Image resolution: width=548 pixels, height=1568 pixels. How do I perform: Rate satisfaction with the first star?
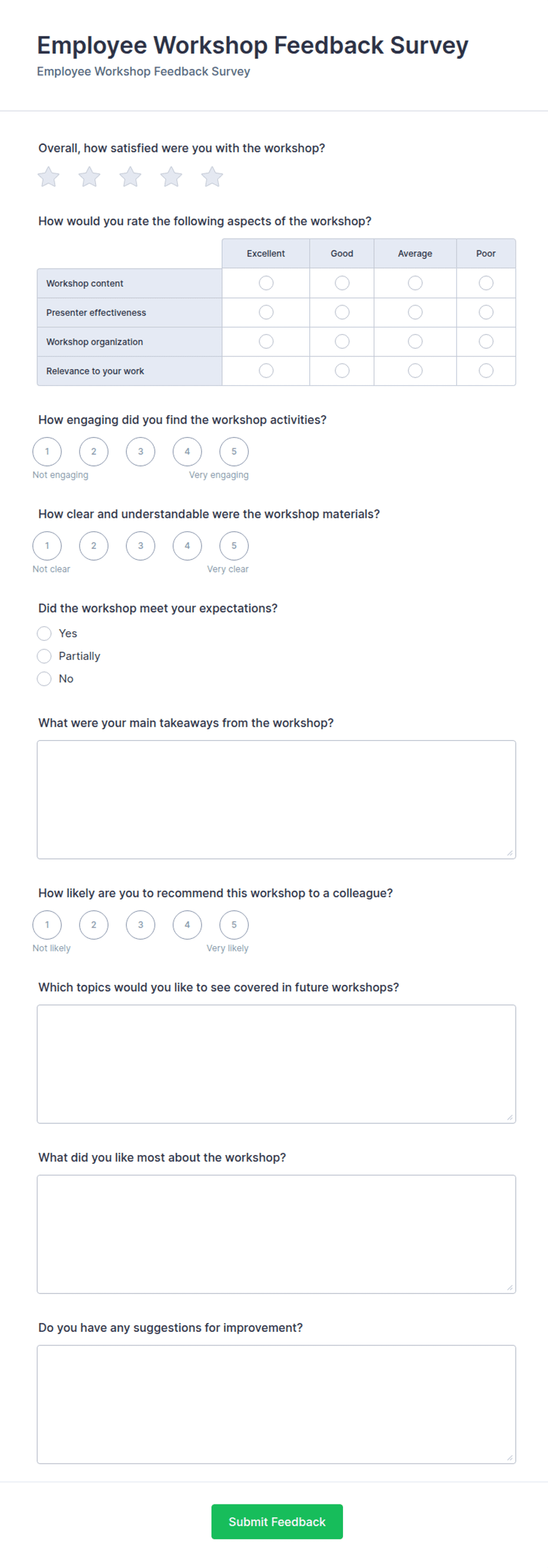[49, 177]
